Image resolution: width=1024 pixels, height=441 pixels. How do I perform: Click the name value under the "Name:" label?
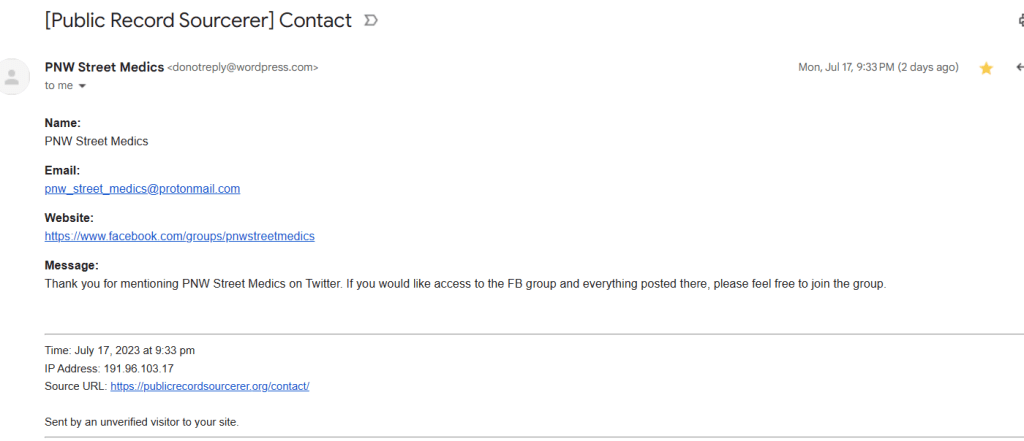coord(96,141)
